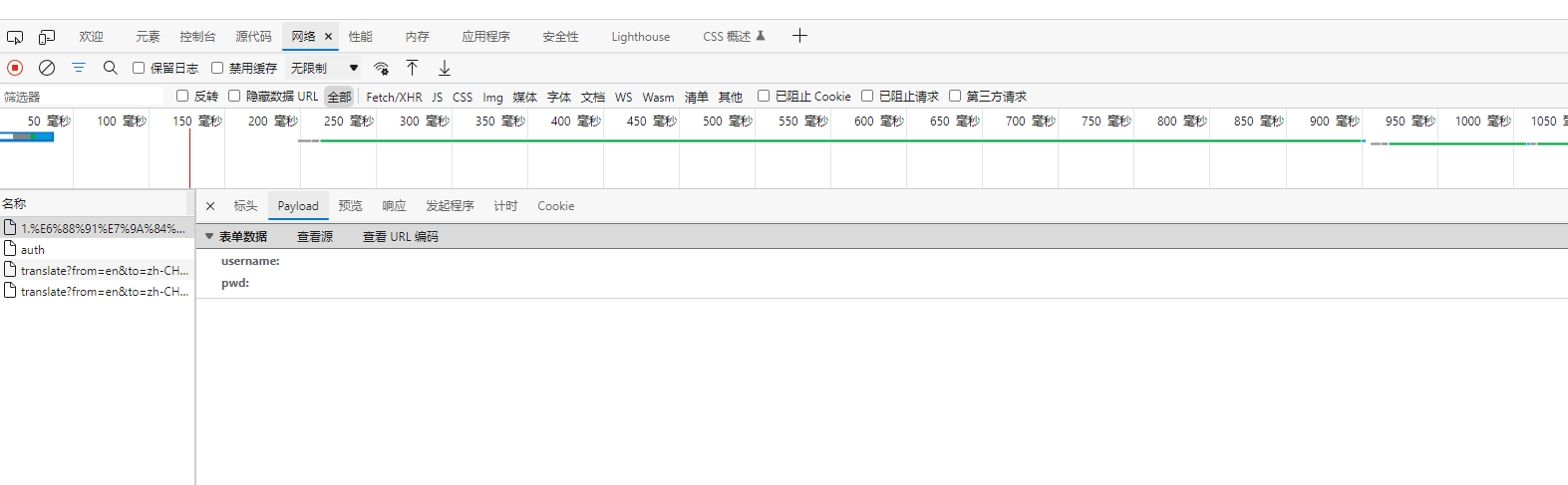Click the pwd field label
This screenshot has height=485, width=1568.
click(x=235, y=283)
